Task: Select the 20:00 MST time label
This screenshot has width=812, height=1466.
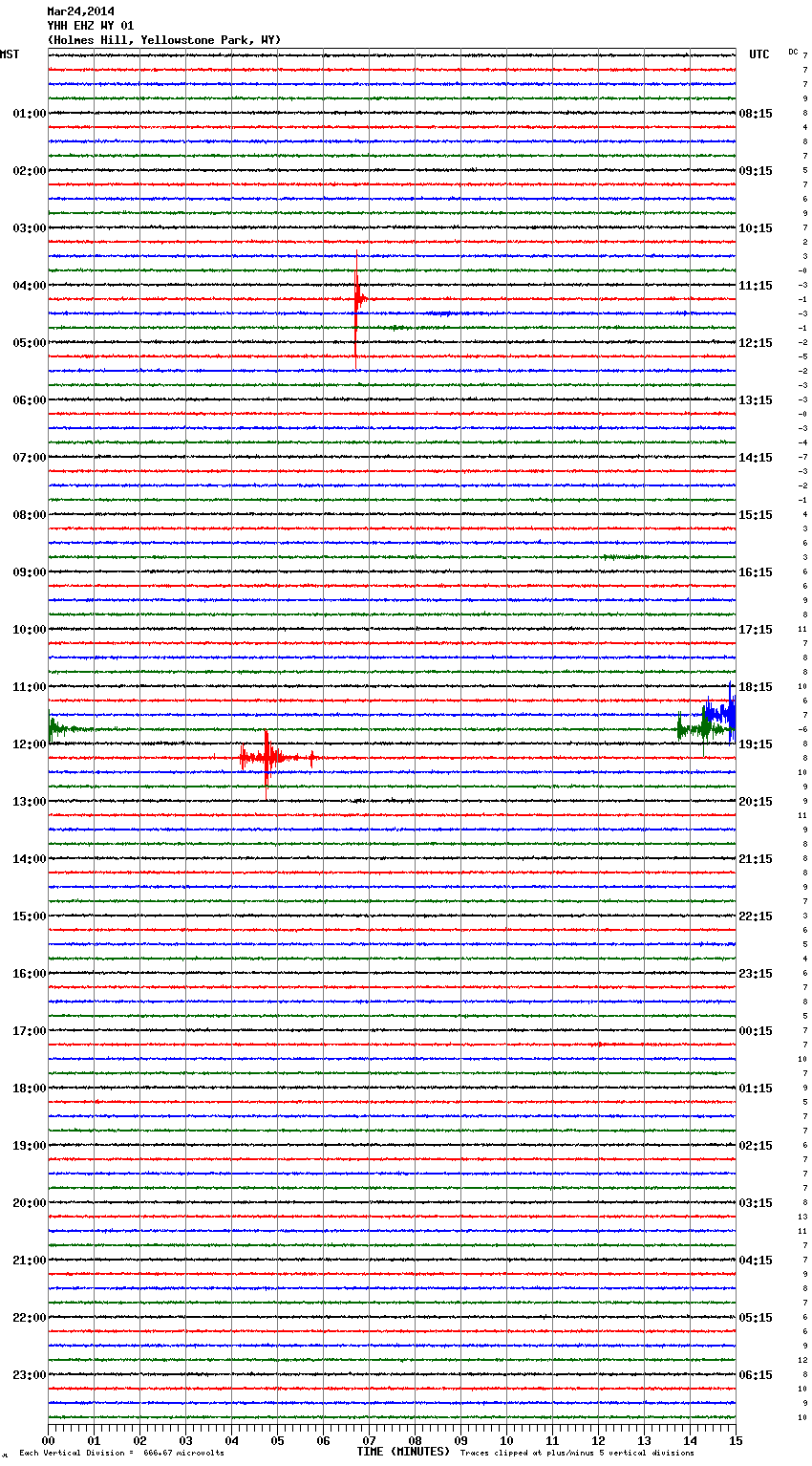Action: [29, 1203]
